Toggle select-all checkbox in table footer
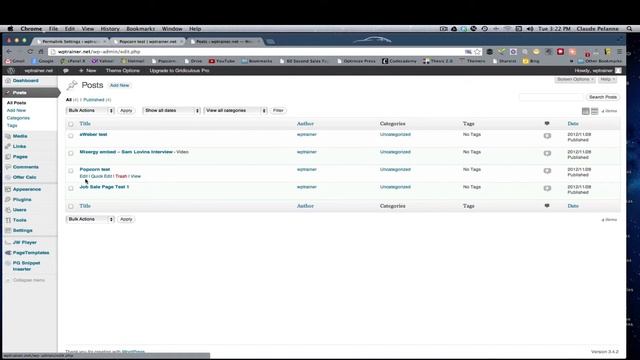The image size is (640, 360). tap(71, 206)
